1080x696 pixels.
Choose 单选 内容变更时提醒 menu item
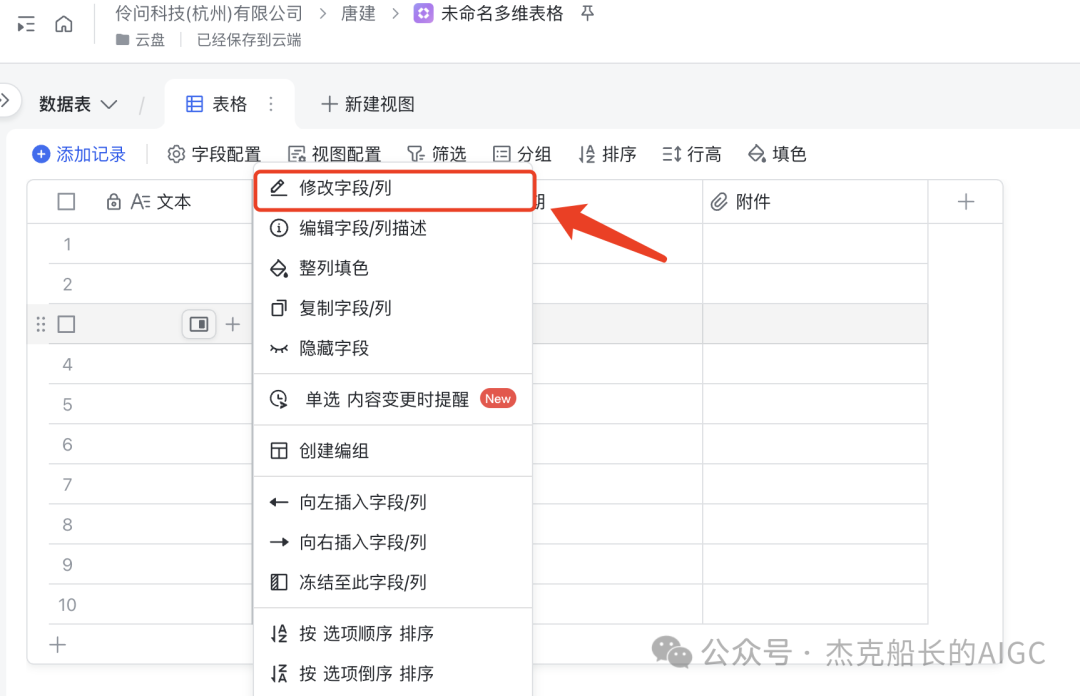tap(394, 399)
